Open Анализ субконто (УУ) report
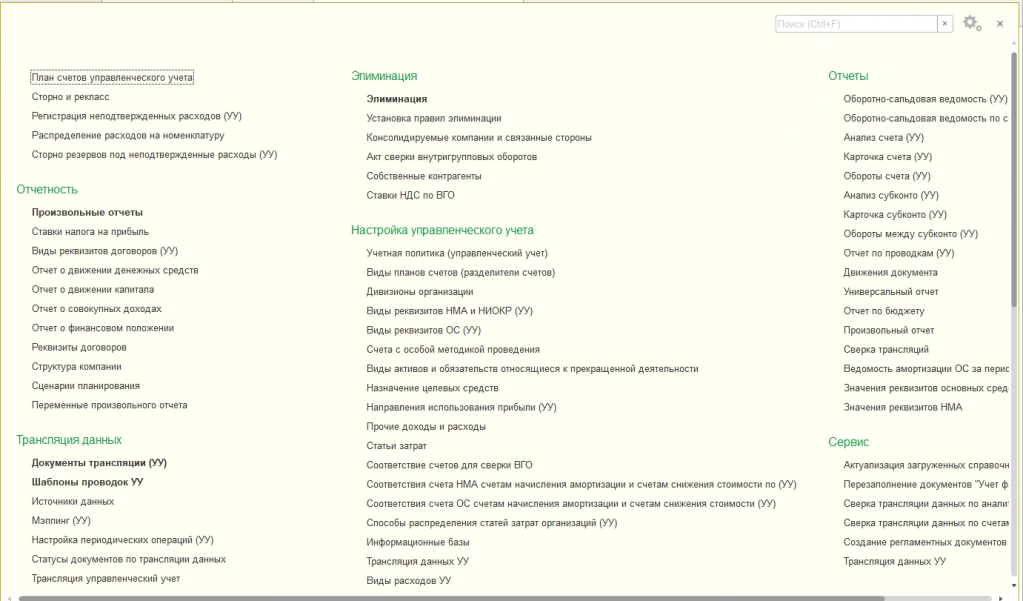Screen dimensions: 1023x601 (891, 195)
